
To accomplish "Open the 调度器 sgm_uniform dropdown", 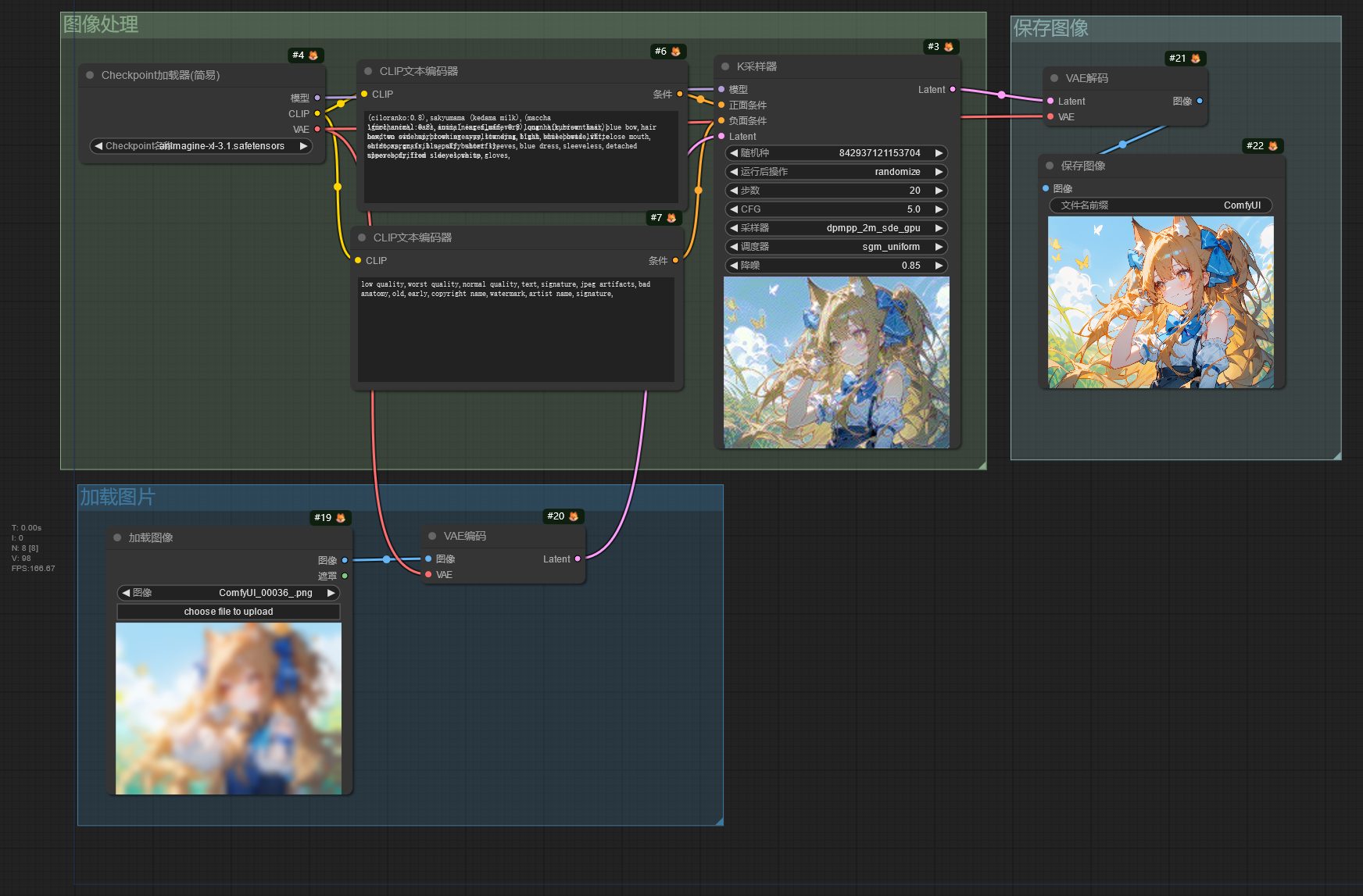I will coord(836,247).
